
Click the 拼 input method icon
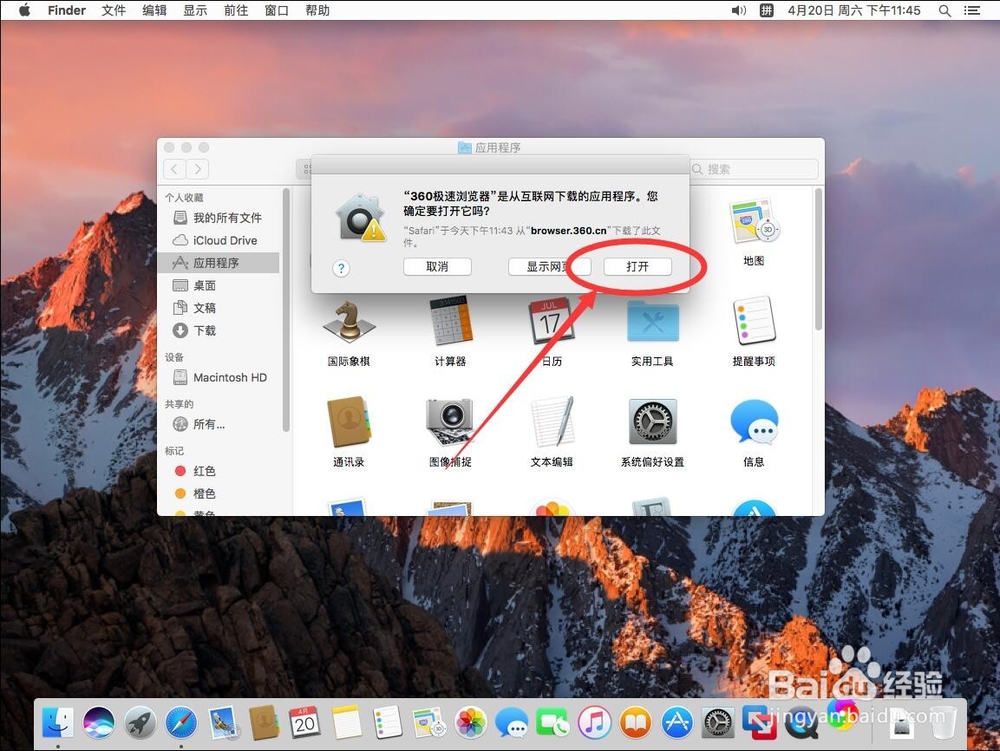pyautogui.click(x=766, y=10)
